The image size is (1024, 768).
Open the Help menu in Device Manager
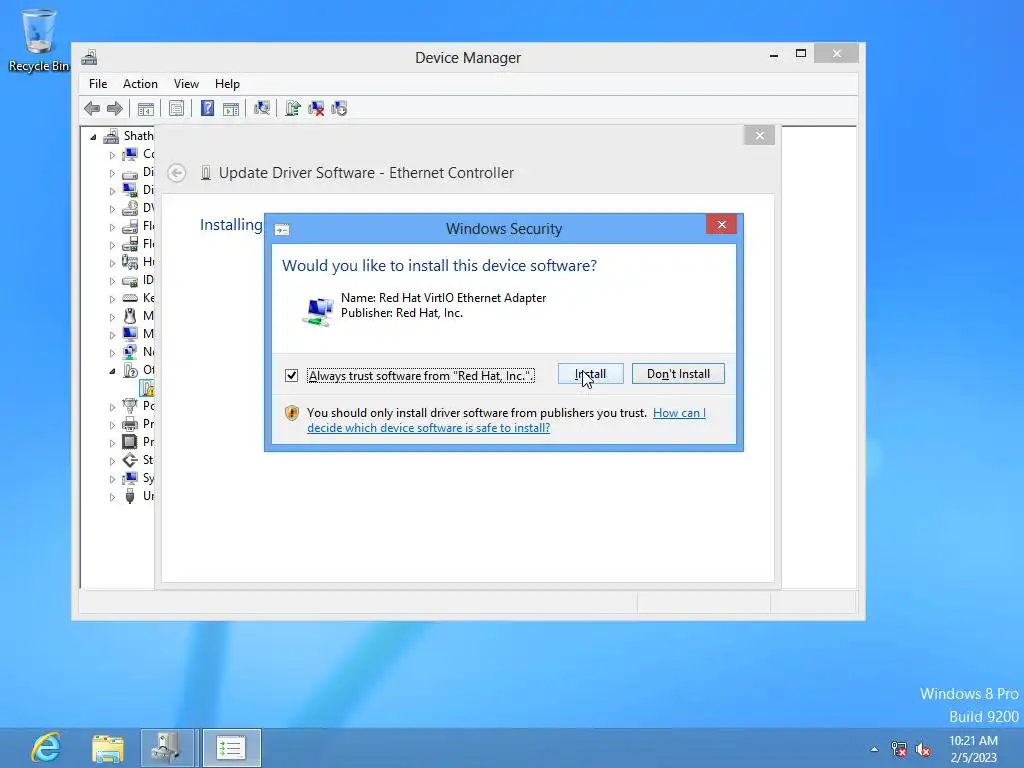(227, 84)
